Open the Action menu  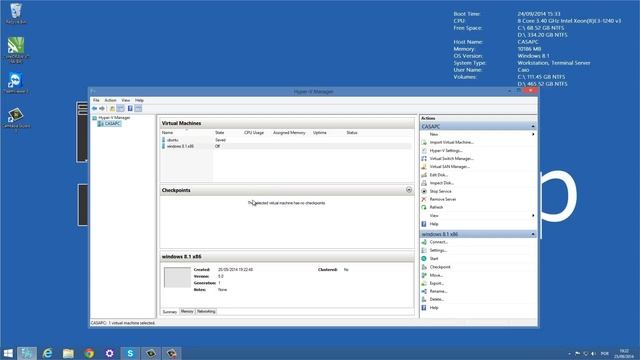(110, 100)
